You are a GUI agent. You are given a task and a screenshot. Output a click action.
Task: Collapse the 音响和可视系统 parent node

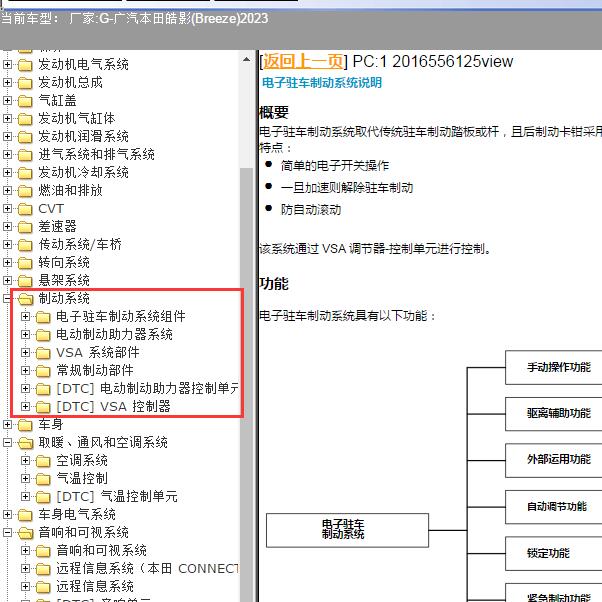coord(7,533)
